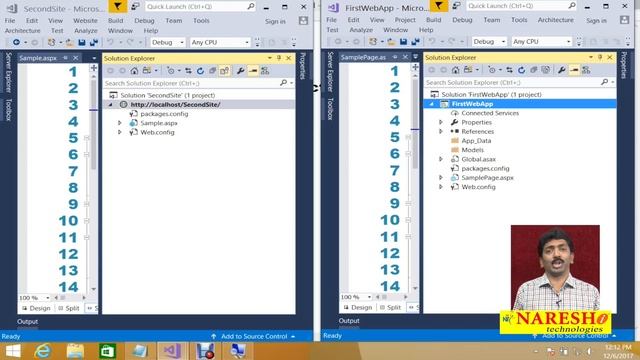Image resolution: width=640 pixels, height=360 pixels.
Task: Select Connected Services in FirstWebApp tree
Action: (x=490, y=113)
